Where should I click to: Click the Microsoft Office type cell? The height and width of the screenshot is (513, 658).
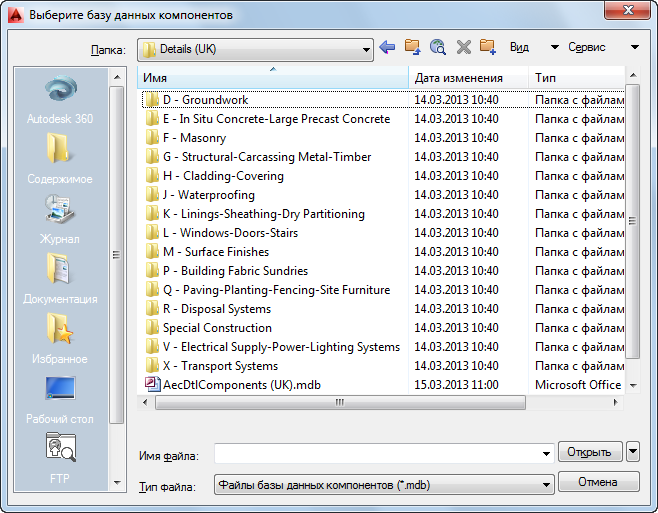578,385
